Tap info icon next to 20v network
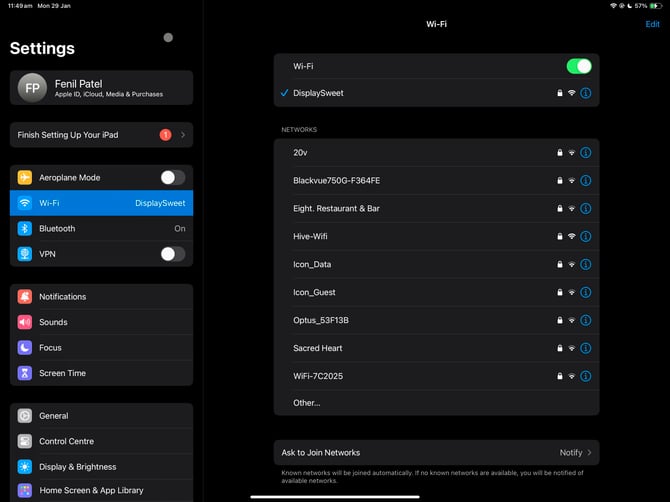The image size is (670, 502). (586, 153)
